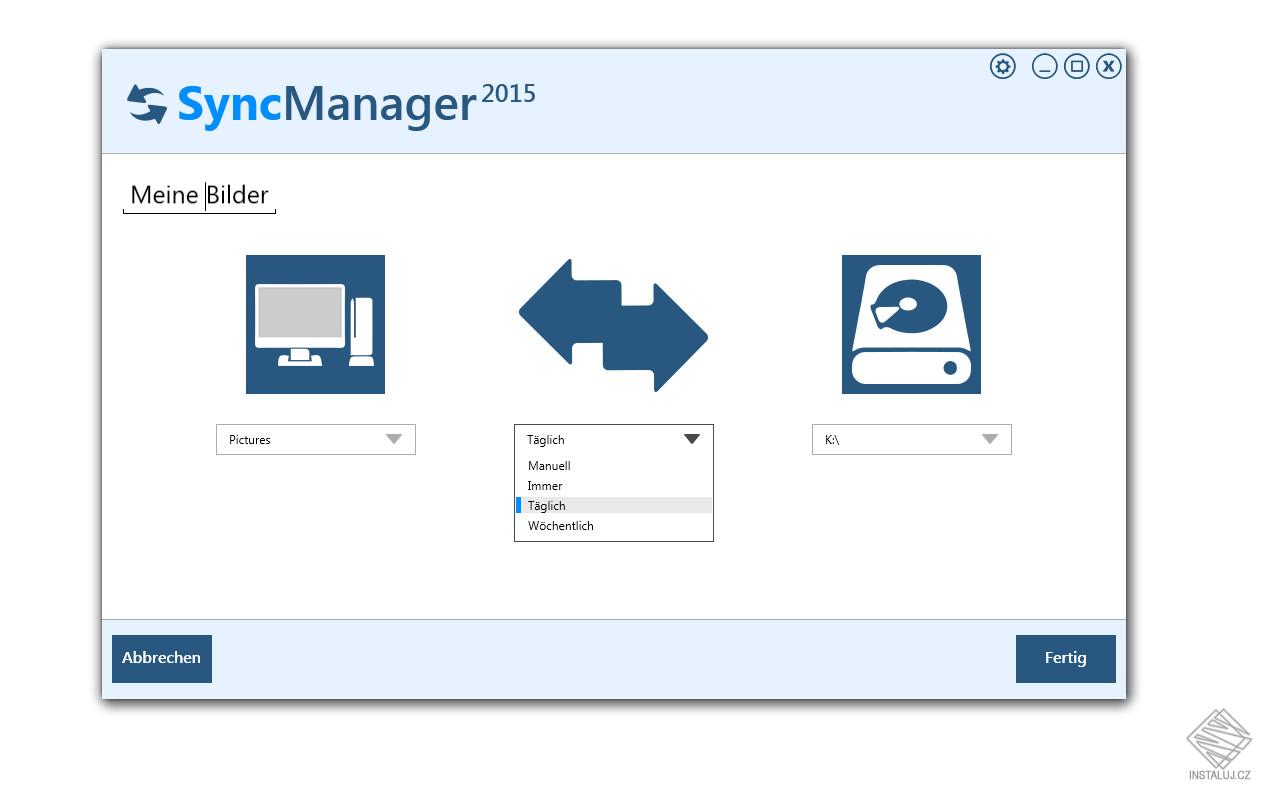Image resolution: width=1270 pixels, height=802 pixels.
Task: Click the two-way sync arrows icon
Action: tap(613, 325)
